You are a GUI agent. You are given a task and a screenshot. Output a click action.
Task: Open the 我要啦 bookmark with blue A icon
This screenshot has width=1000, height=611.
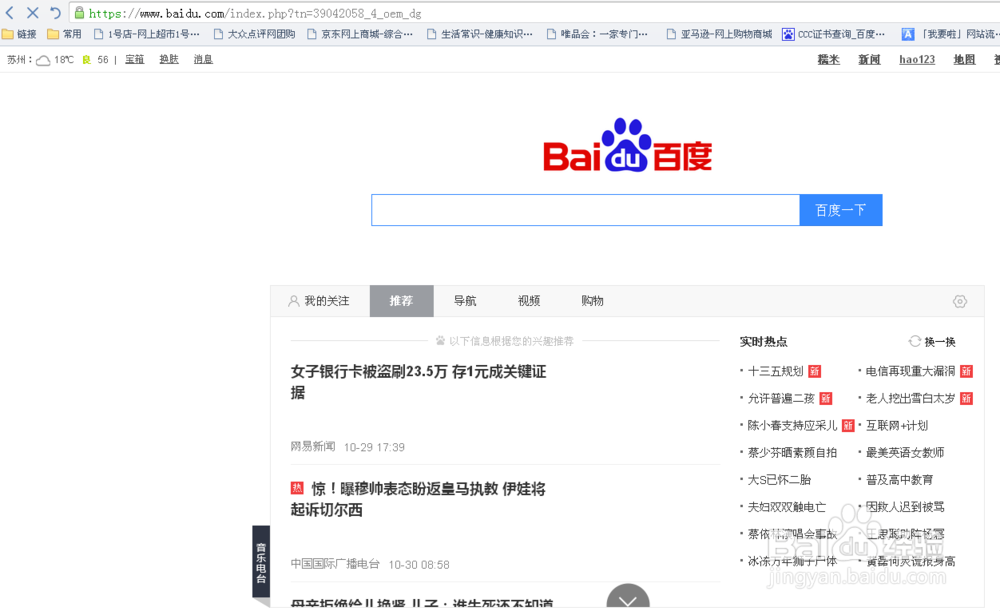pyautogui.click(x=950, y=34)
